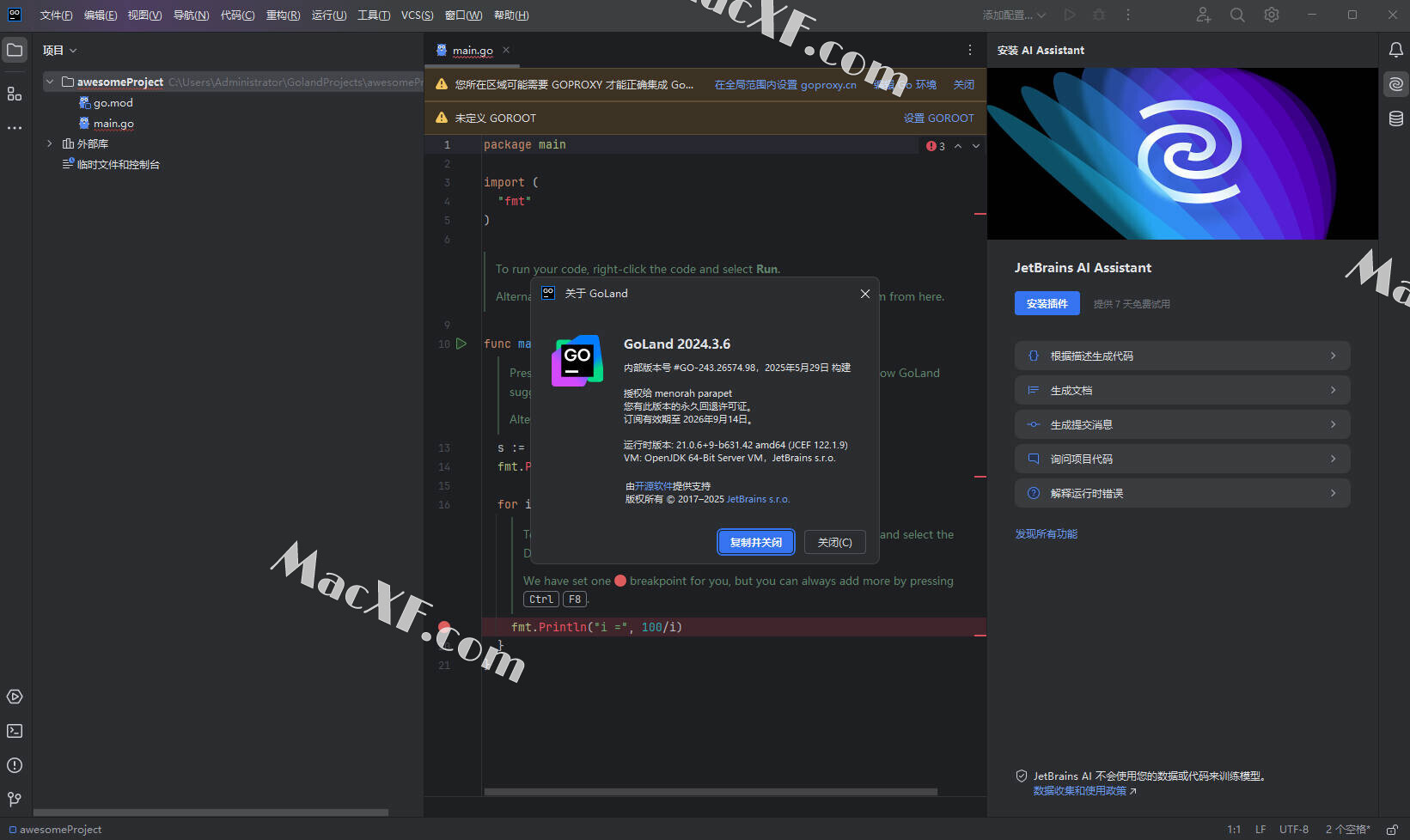Screen dimensions: 1410x840
Task: Open the VCS menu
Action: pyautogui.click(x=417, y=15)
